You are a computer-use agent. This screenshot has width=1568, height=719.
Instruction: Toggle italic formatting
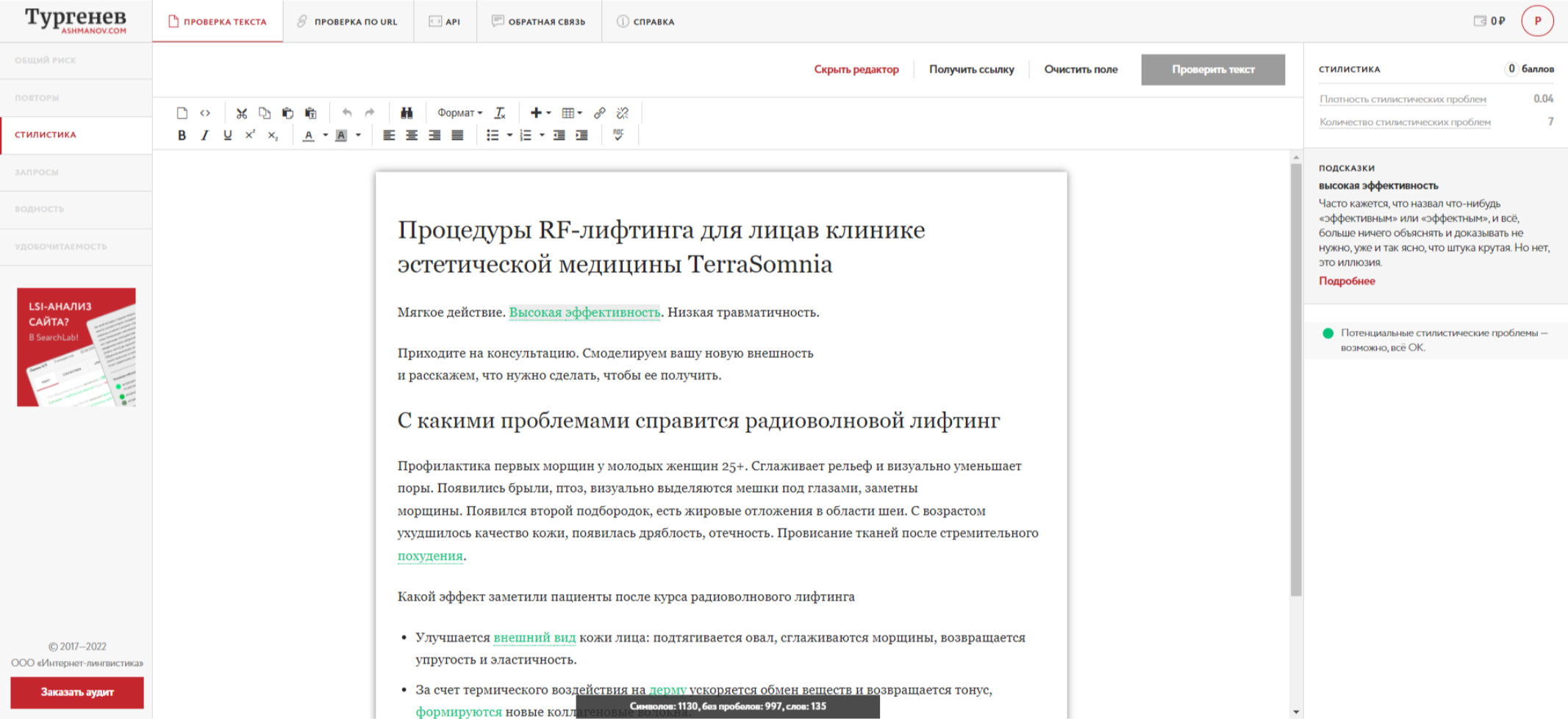point(205,135)
